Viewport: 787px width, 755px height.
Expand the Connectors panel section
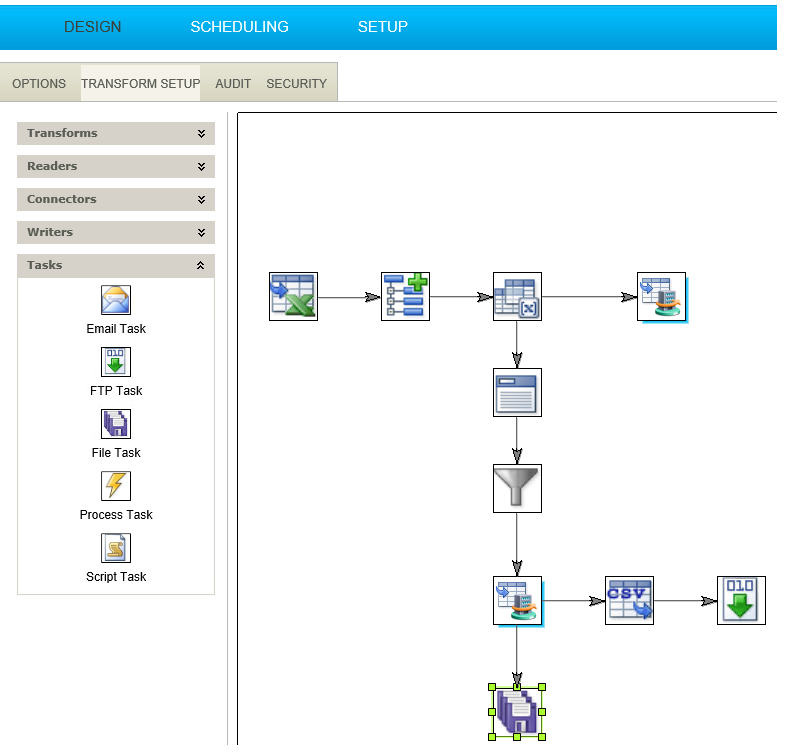(201, 200)
